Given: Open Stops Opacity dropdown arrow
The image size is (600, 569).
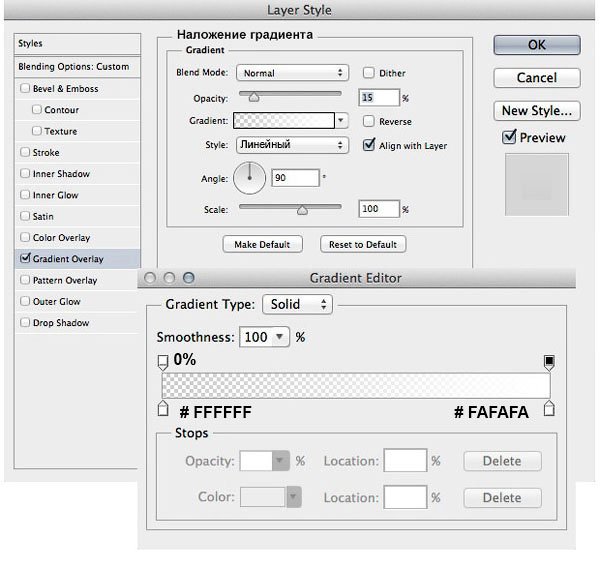Looking at the screenshot, I should point(280,460).
